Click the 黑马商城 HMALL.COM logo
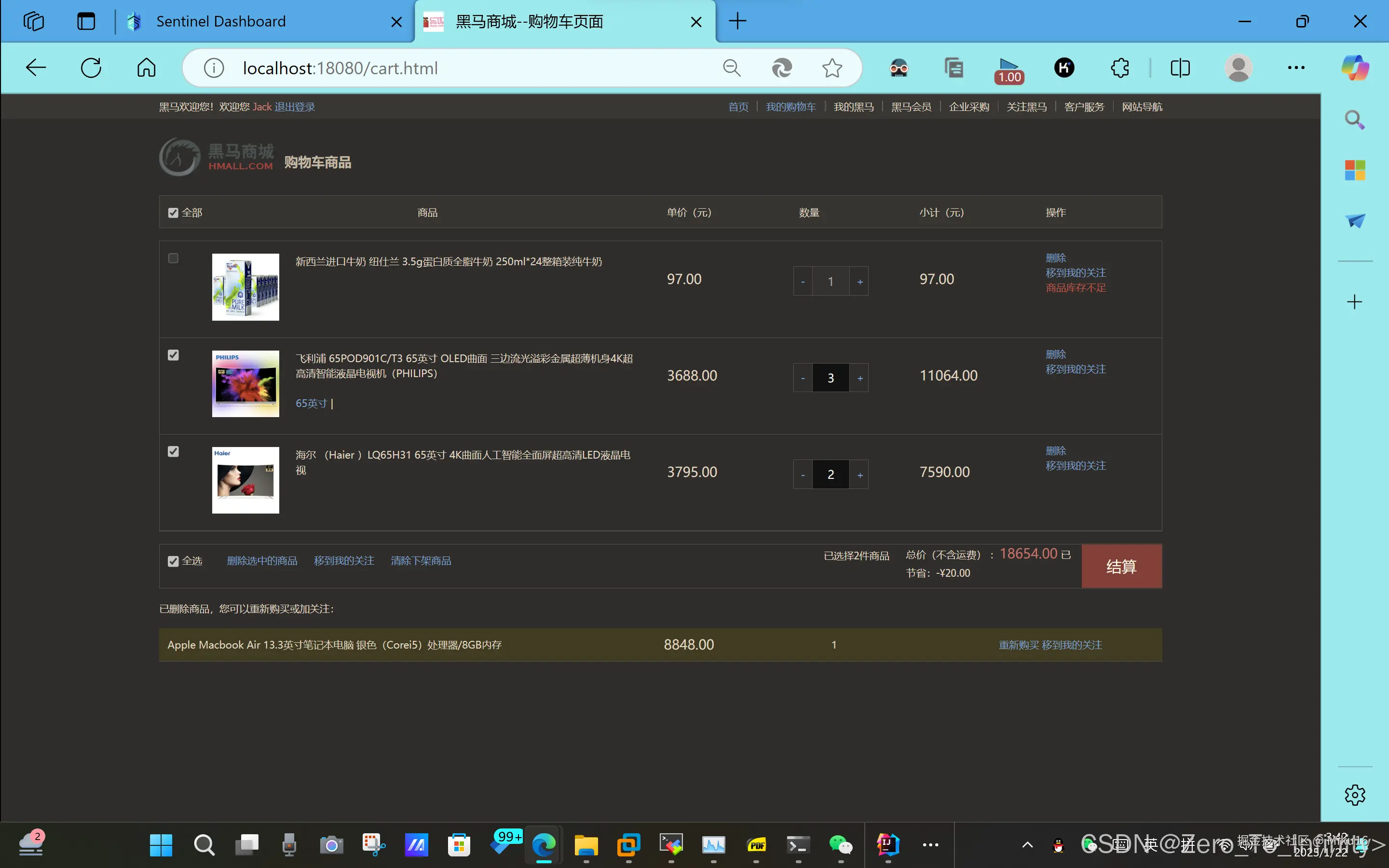 coord(217,157)
